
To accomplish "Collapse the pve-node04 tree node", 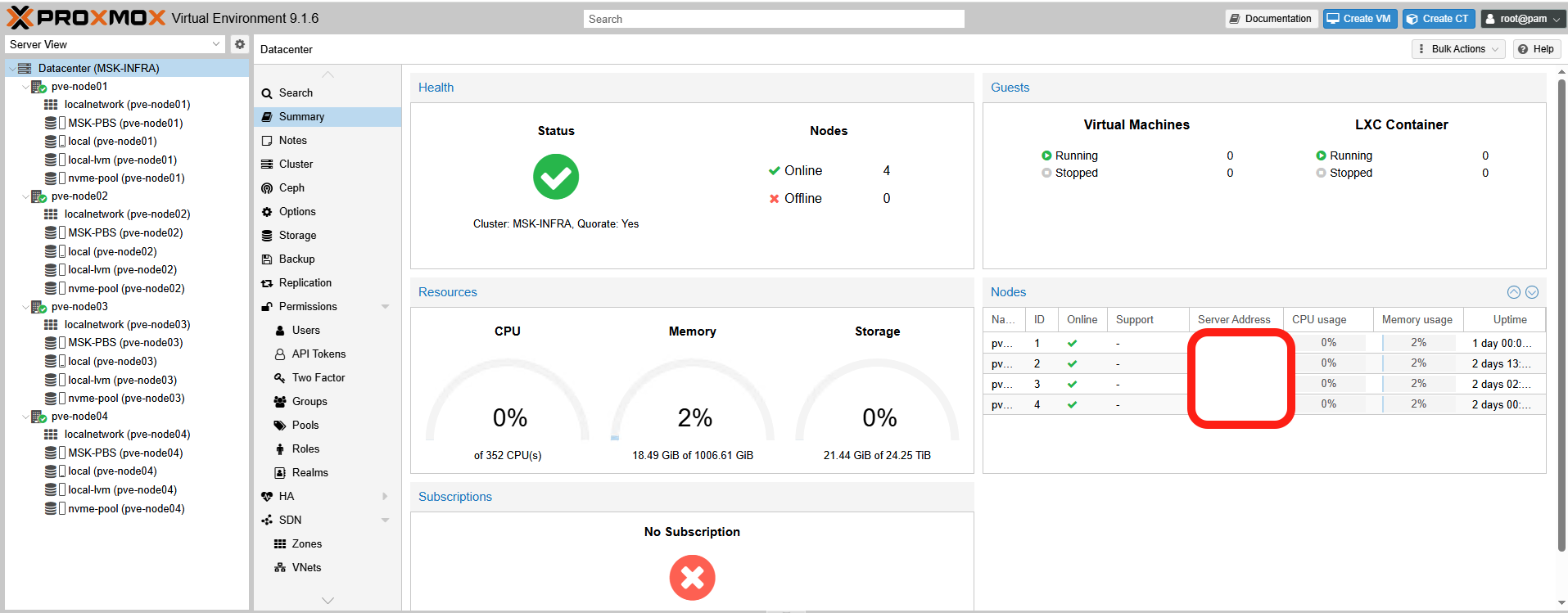I will point(25,417).
